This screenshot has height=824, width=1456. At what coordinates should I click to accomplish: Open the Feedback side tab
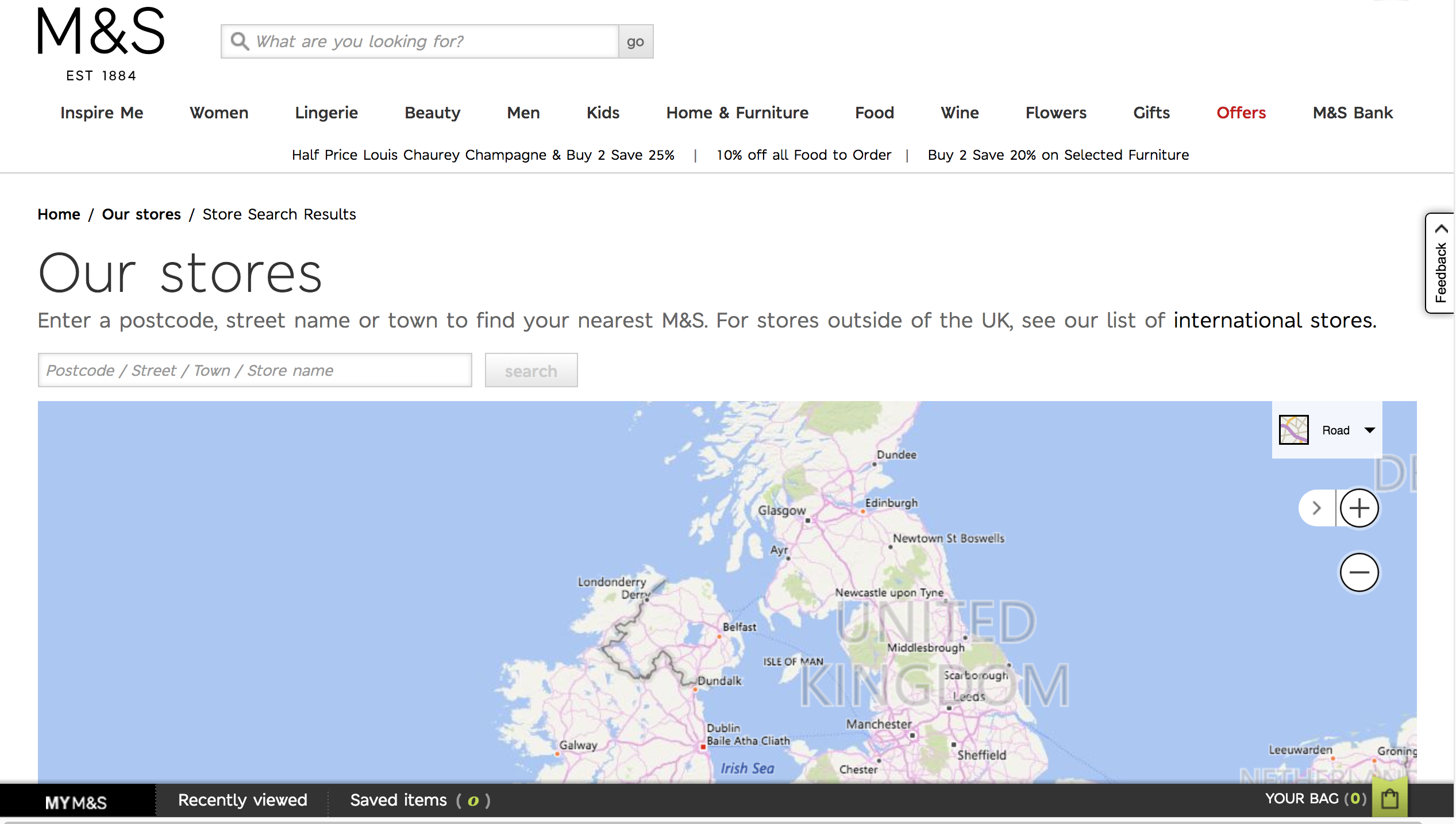point(1440,263)
